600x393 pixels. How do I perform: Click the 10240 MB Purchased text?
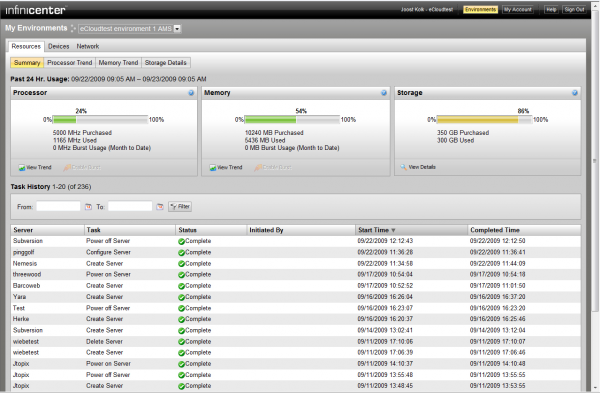tap(274, 133)
